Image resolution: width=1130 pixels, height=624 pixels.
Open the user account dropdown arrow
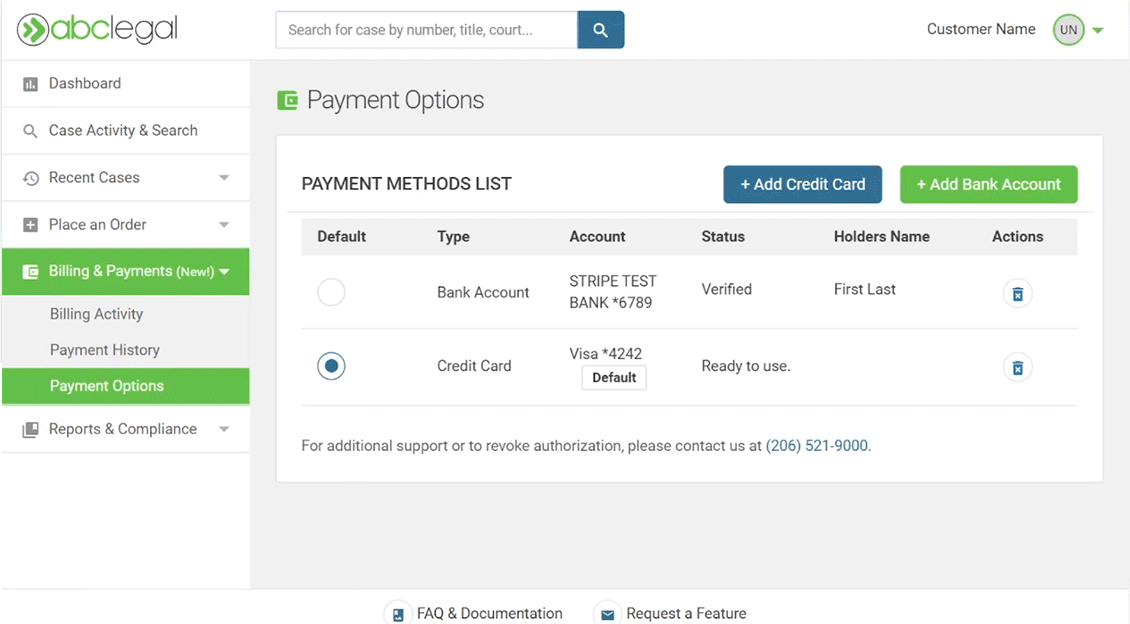tap(1098, 30)
